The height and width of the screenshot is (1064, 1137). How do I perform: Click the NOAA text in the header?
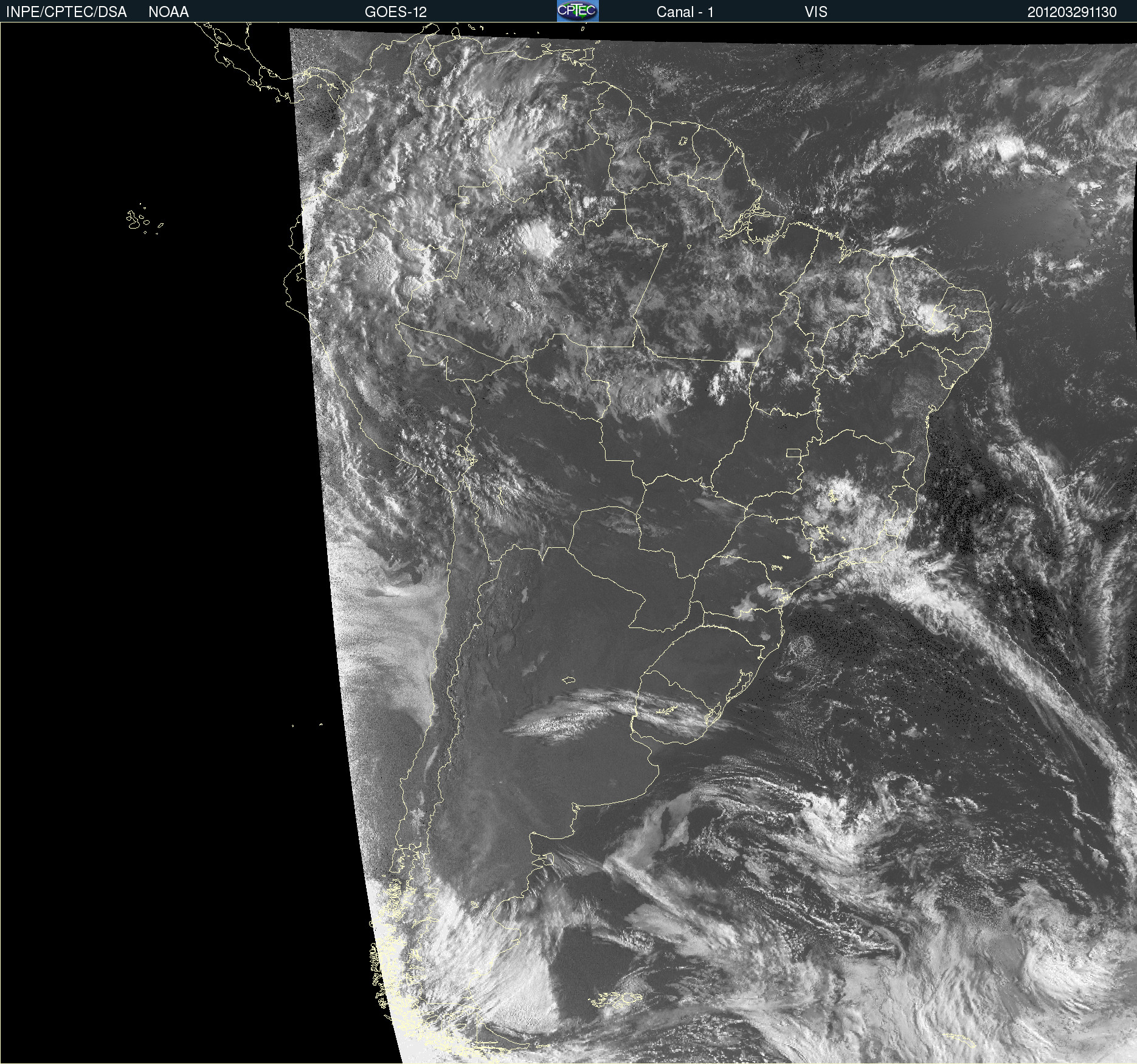(168, 12)
